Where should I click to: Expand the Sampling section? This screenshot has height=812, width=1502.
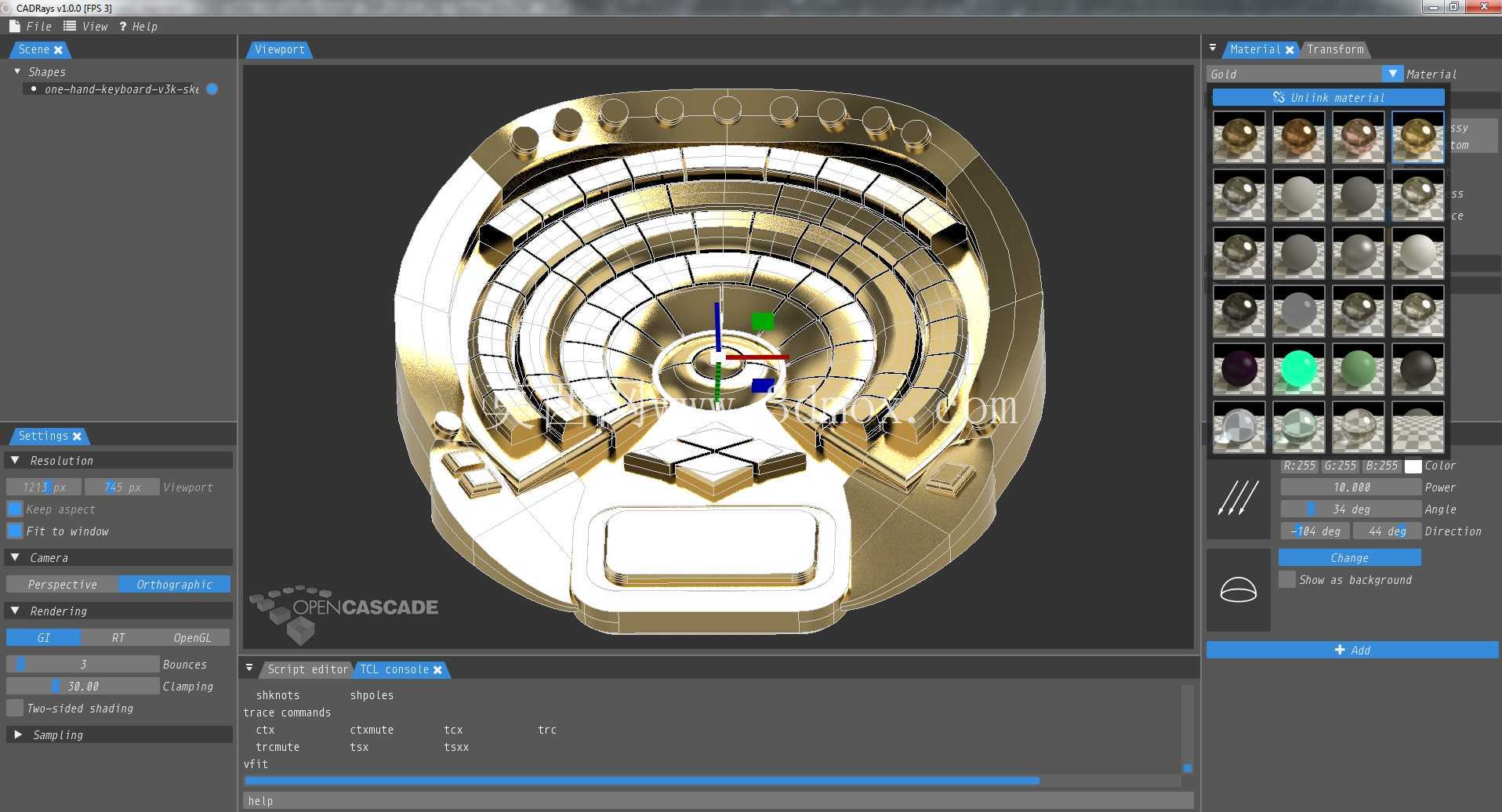(x=17, y=734)
